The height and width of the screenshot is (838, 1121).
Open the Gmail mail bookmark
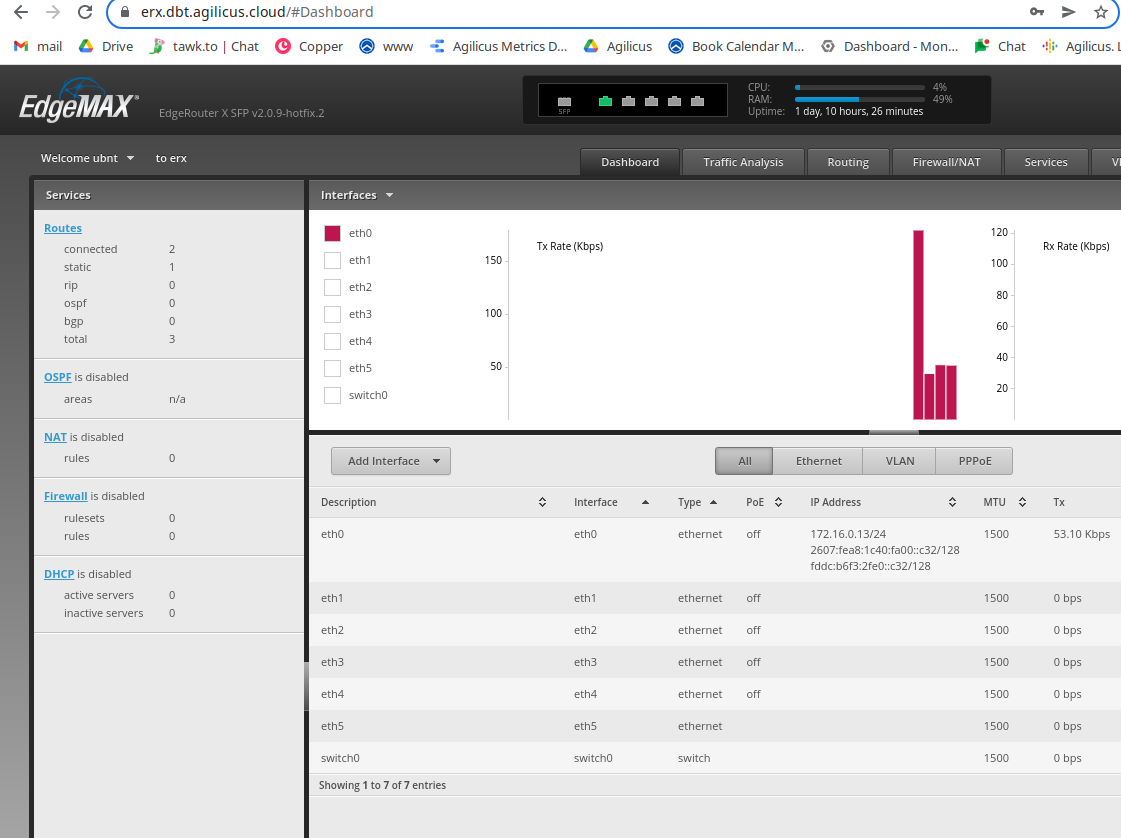point(38,46)
